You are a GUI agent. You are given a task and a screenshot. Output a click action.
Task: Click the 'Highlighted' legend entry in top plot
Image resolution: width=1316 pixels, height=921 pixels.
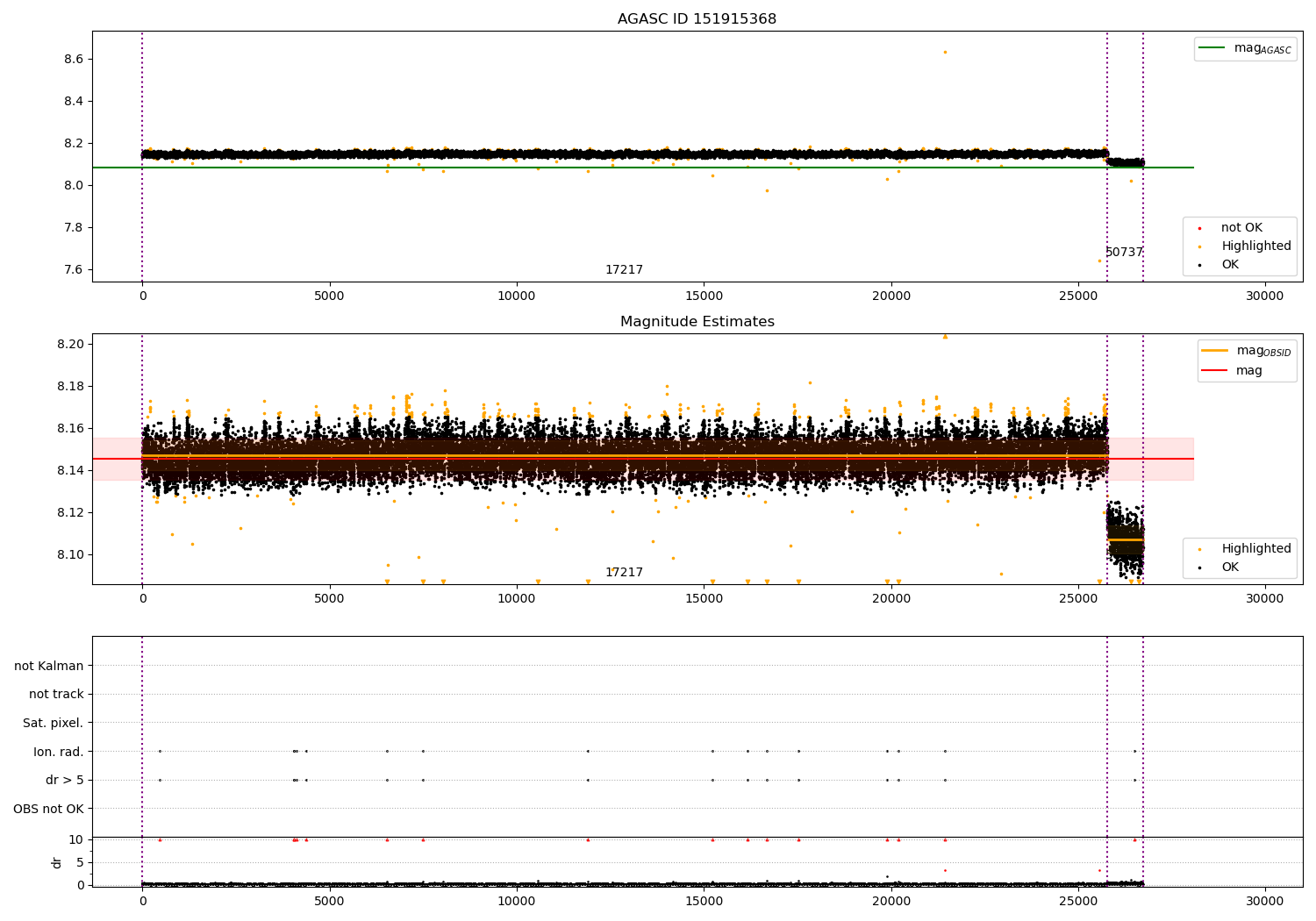pyautogui.click(x=1255, y=246)
